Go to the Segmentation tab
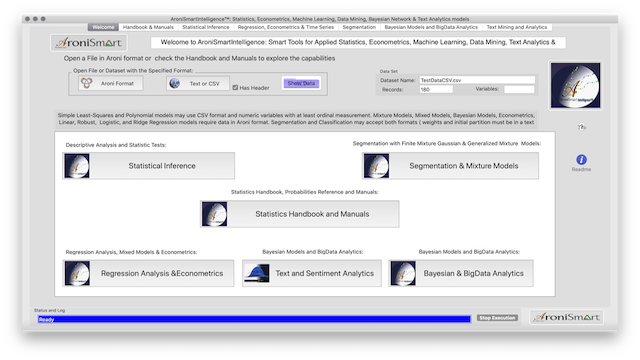640x360 pixels. (x=359, y=27)
